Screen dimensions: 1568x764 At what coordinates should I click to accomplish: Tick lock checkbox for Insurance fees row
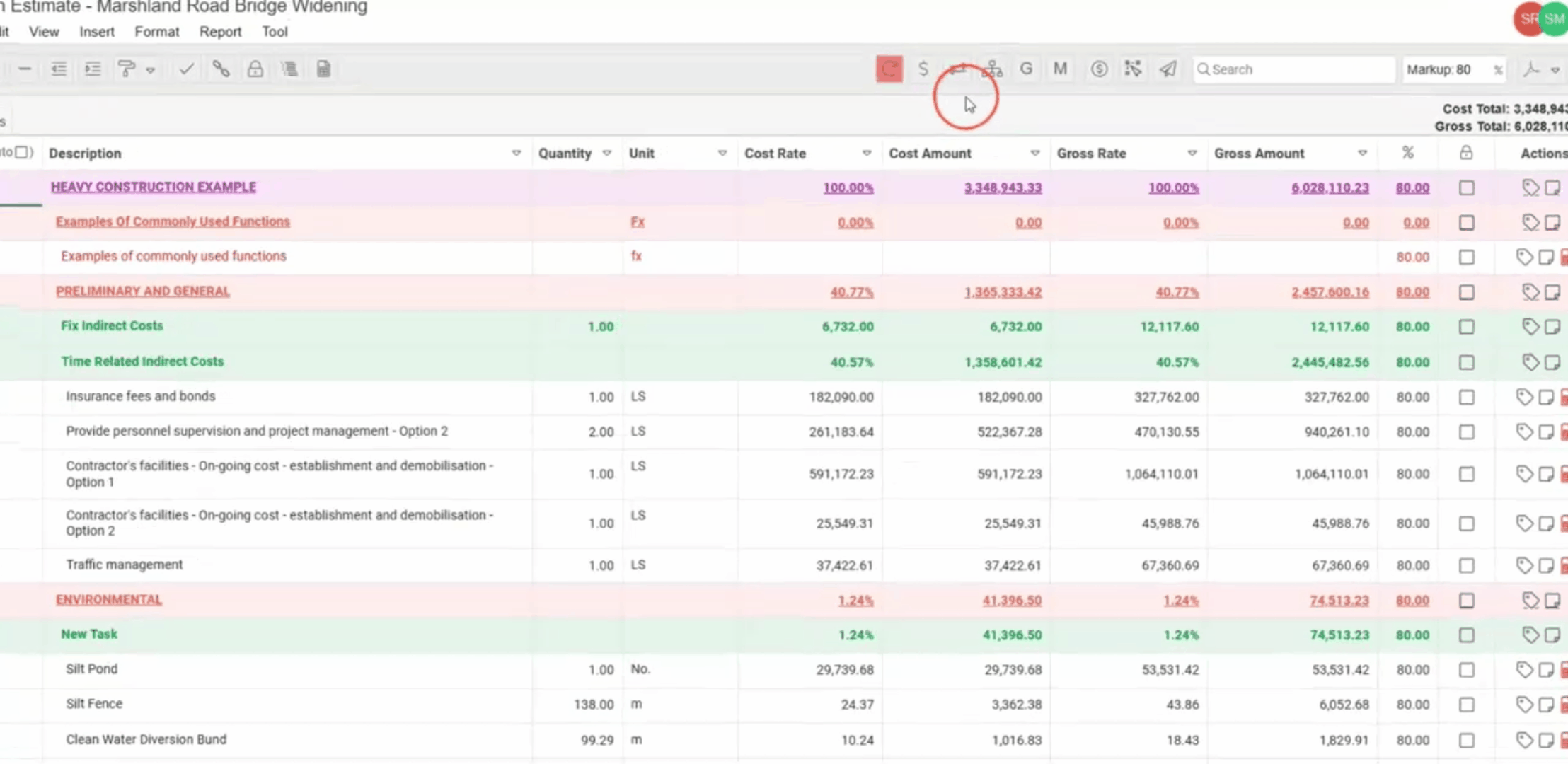1466,398
